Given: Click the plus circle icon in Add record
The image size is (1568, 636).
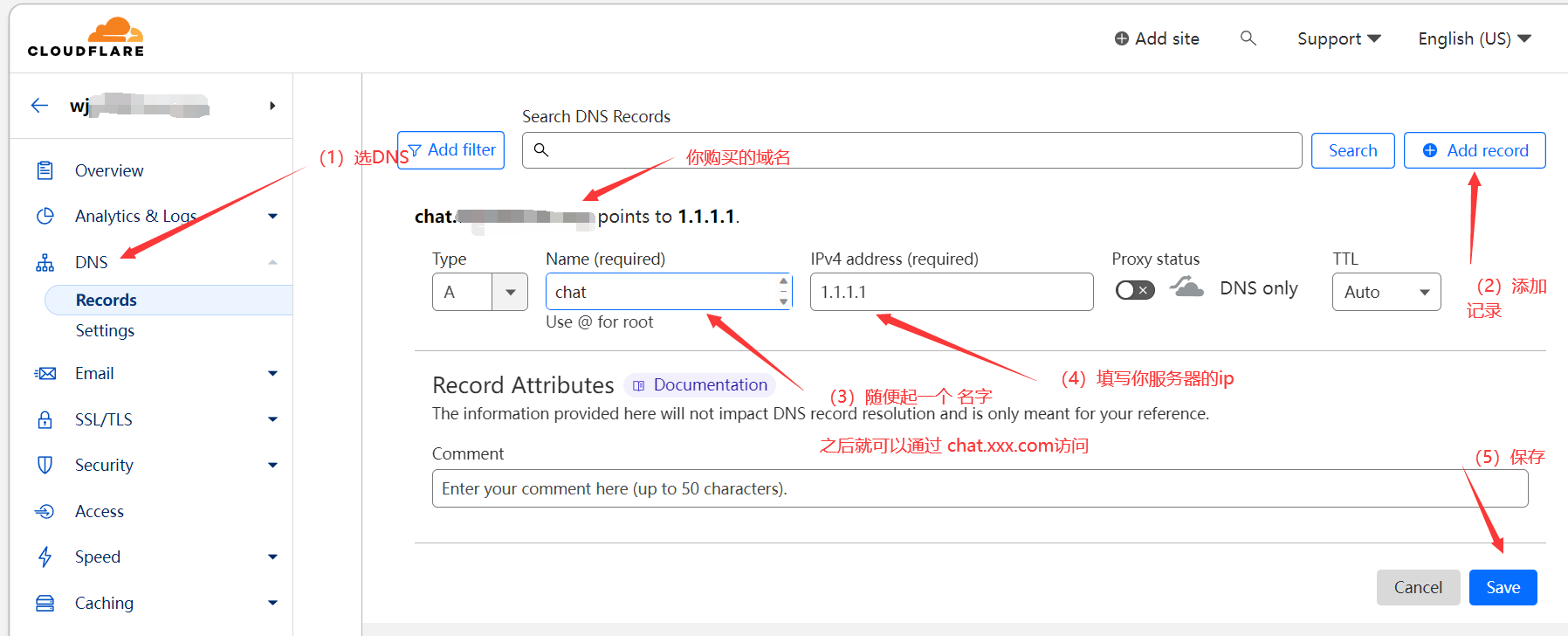Looking at the screenshot, I should [x=1430, y=150].
